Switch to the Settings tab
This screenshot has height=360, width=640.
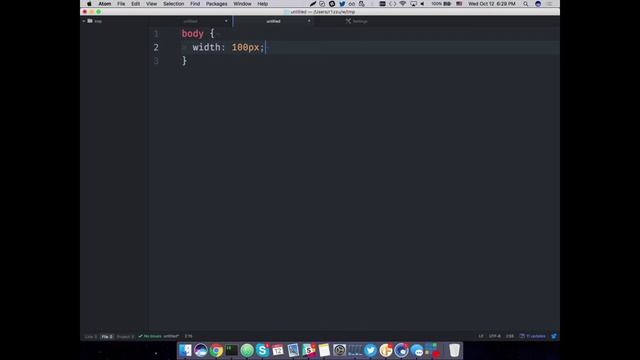click(356, 21)
